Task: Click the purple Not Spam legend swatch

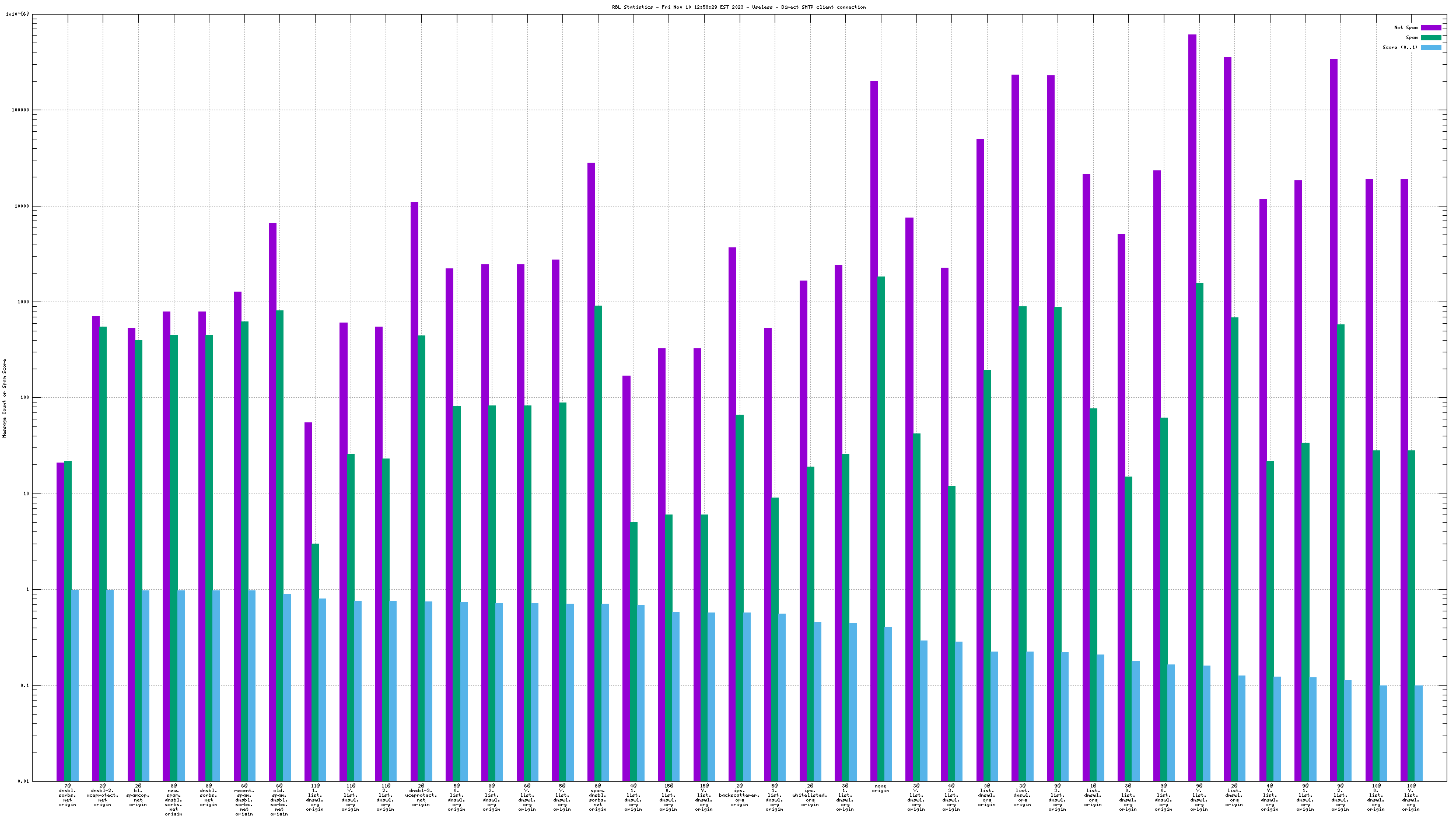Action: click(1430, 27)
